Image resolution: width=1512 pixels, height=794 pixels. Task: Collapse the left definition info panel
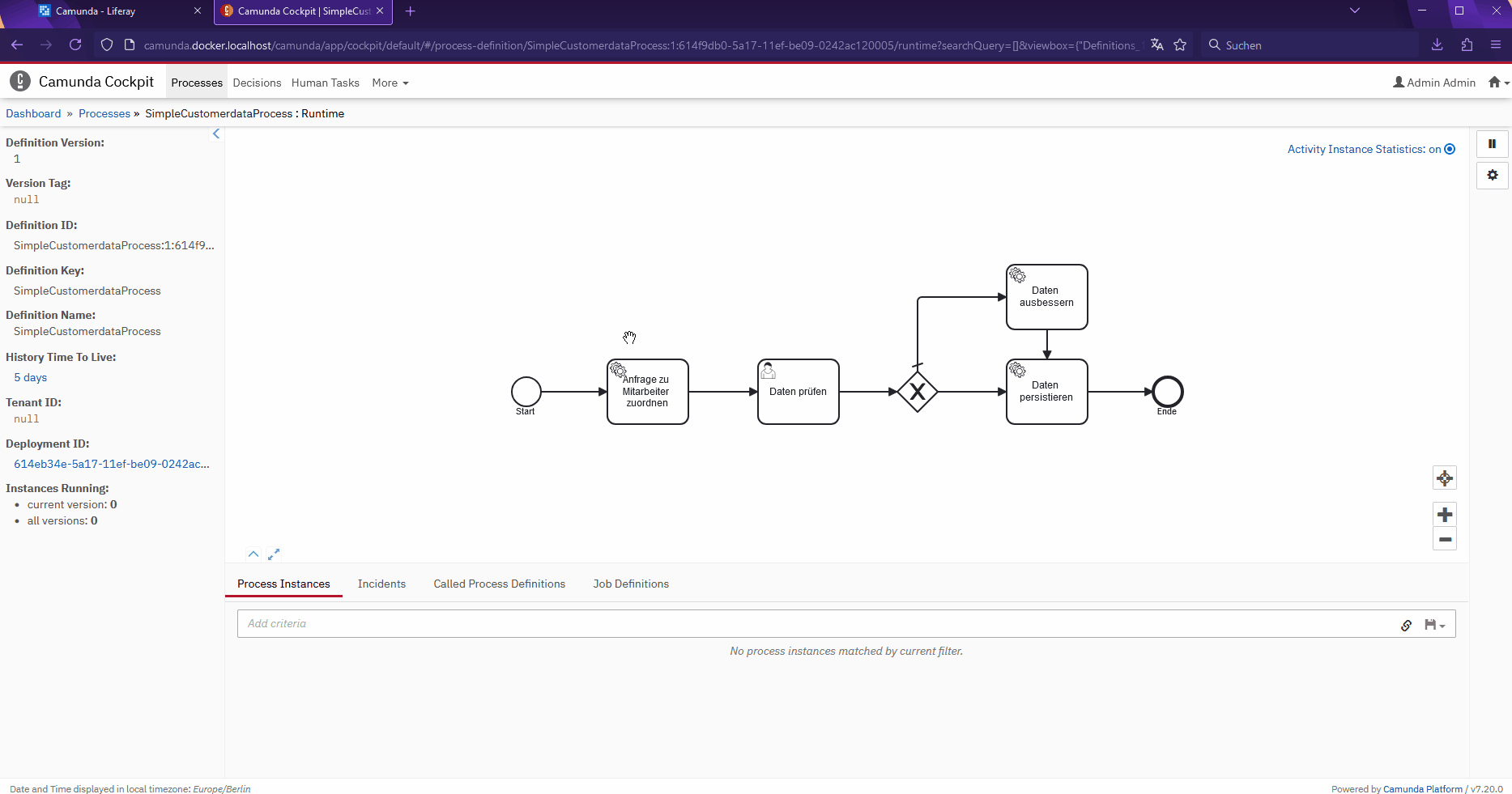pyautogui.click(x=216, y=134)
